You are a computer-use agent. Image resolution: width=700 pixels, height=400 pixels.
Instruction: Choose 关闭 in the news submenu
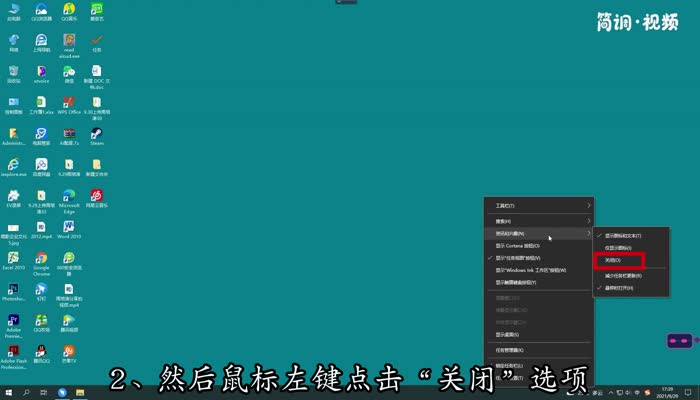coord(614,260)
